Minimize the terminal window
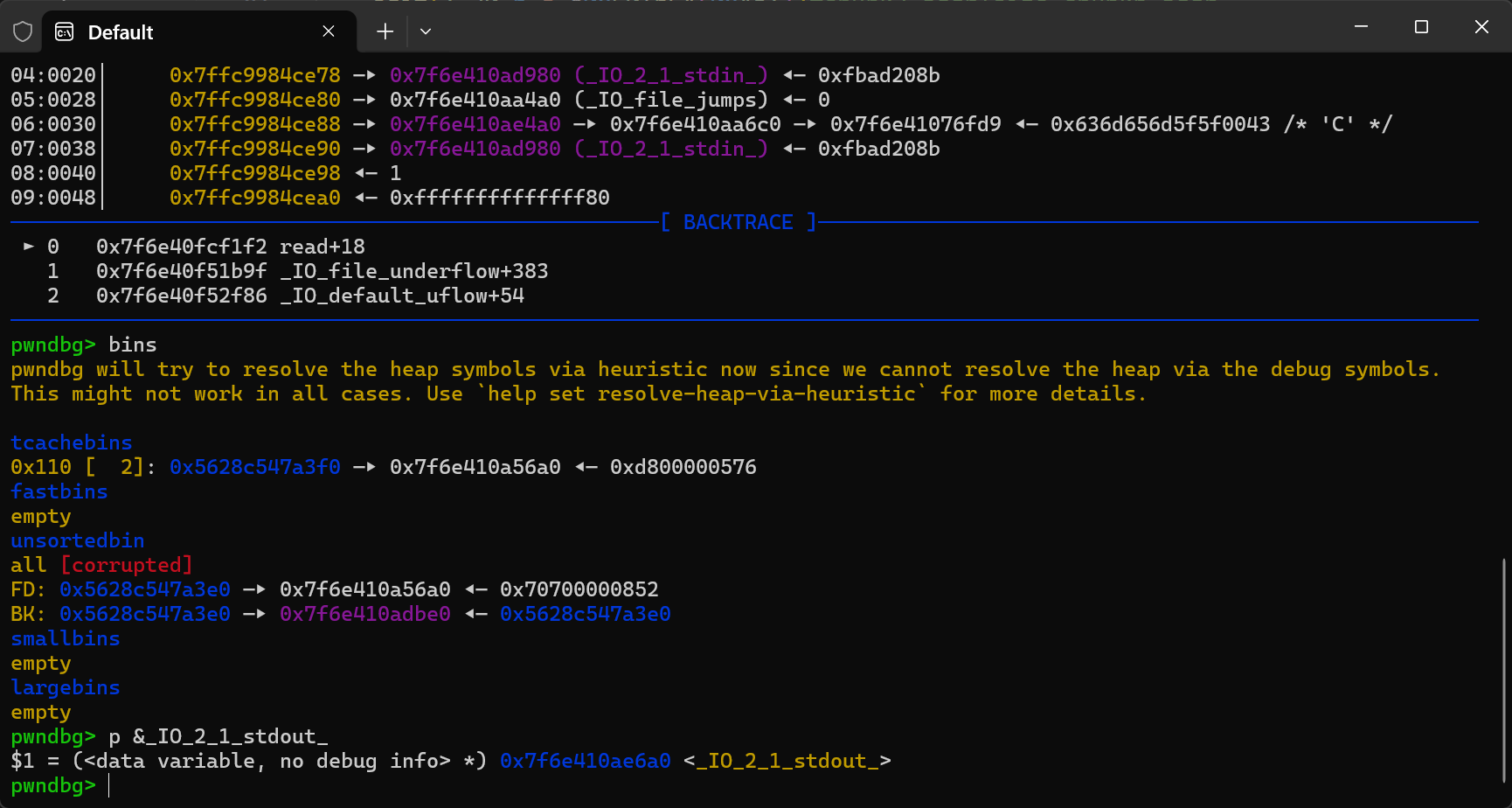This screenshot has height=808, width=1512. [x=1361, y=27]
